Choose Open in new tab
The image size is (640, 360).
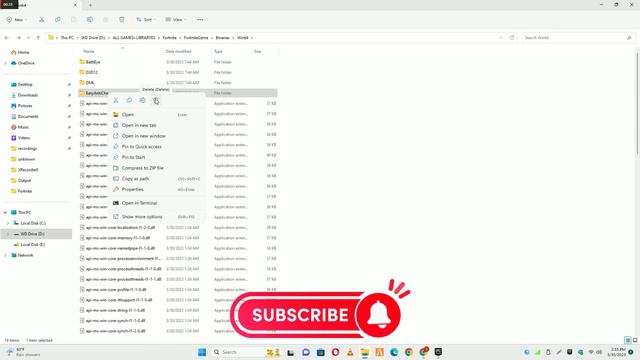click(x=157, y=125)
